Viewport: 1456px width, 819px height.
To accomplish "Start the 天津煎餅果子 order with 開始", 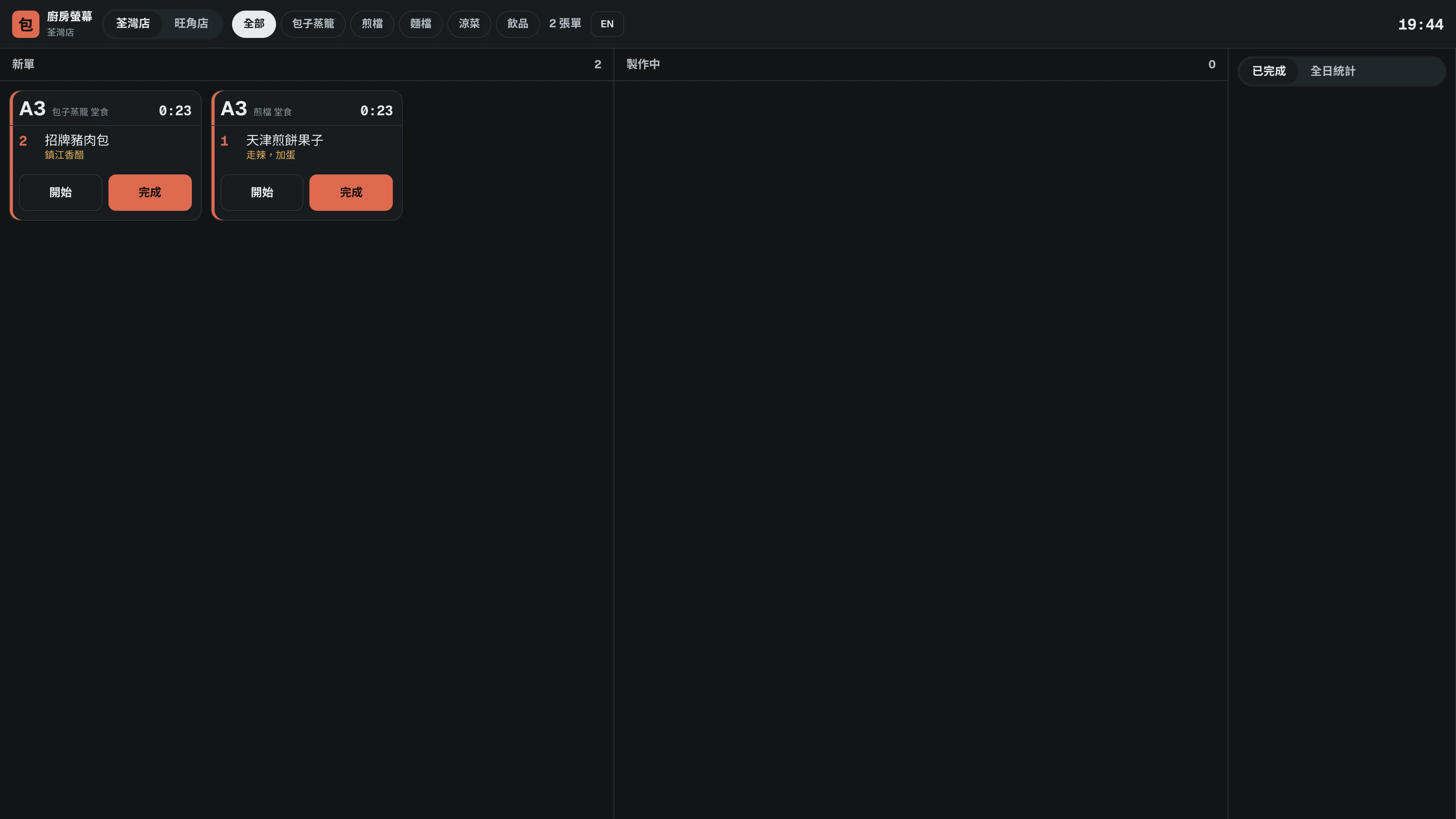I will tap(262, 193).
